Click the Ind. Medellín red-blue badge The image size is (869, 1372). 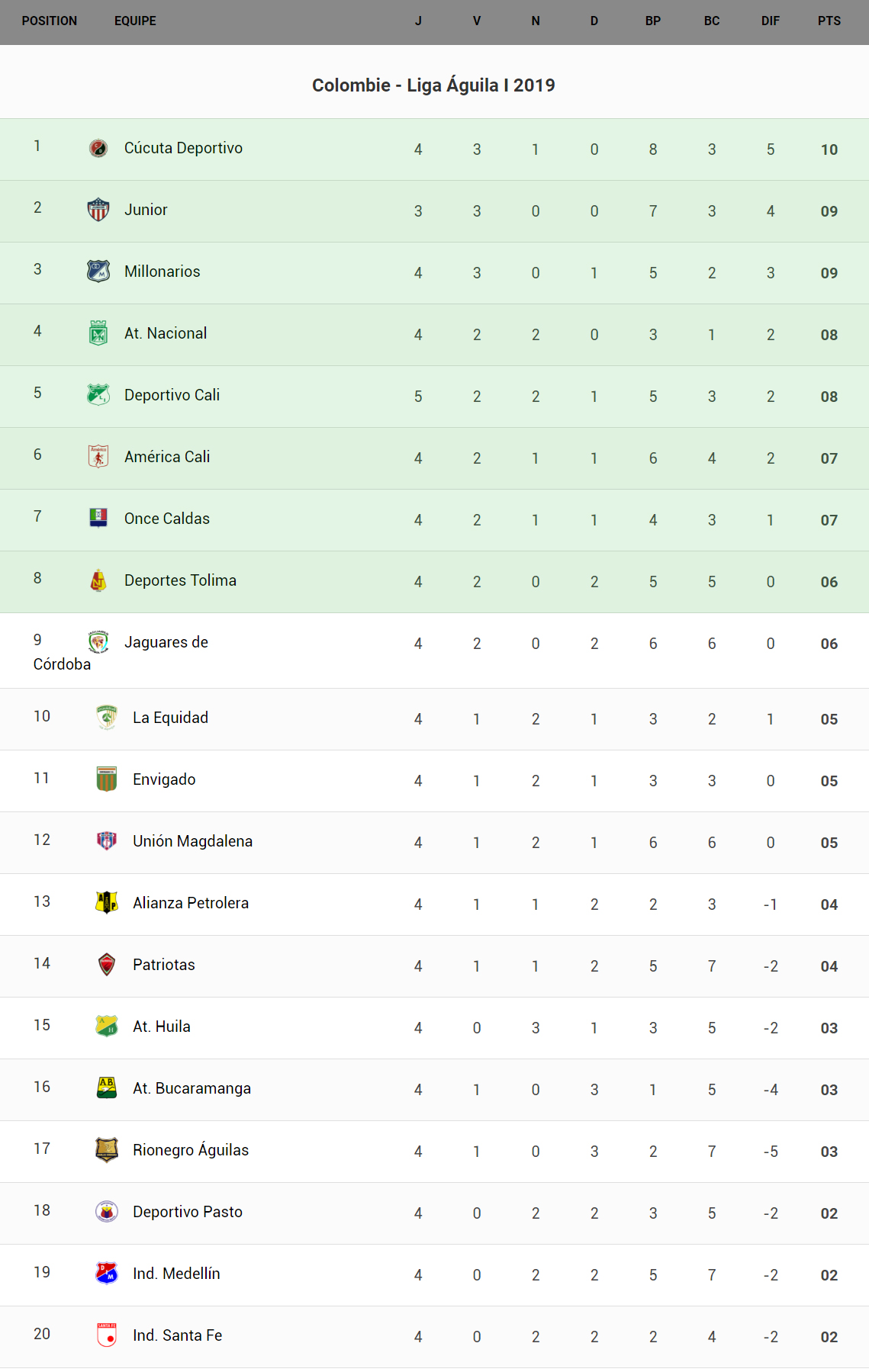(x=107, y=1273)
